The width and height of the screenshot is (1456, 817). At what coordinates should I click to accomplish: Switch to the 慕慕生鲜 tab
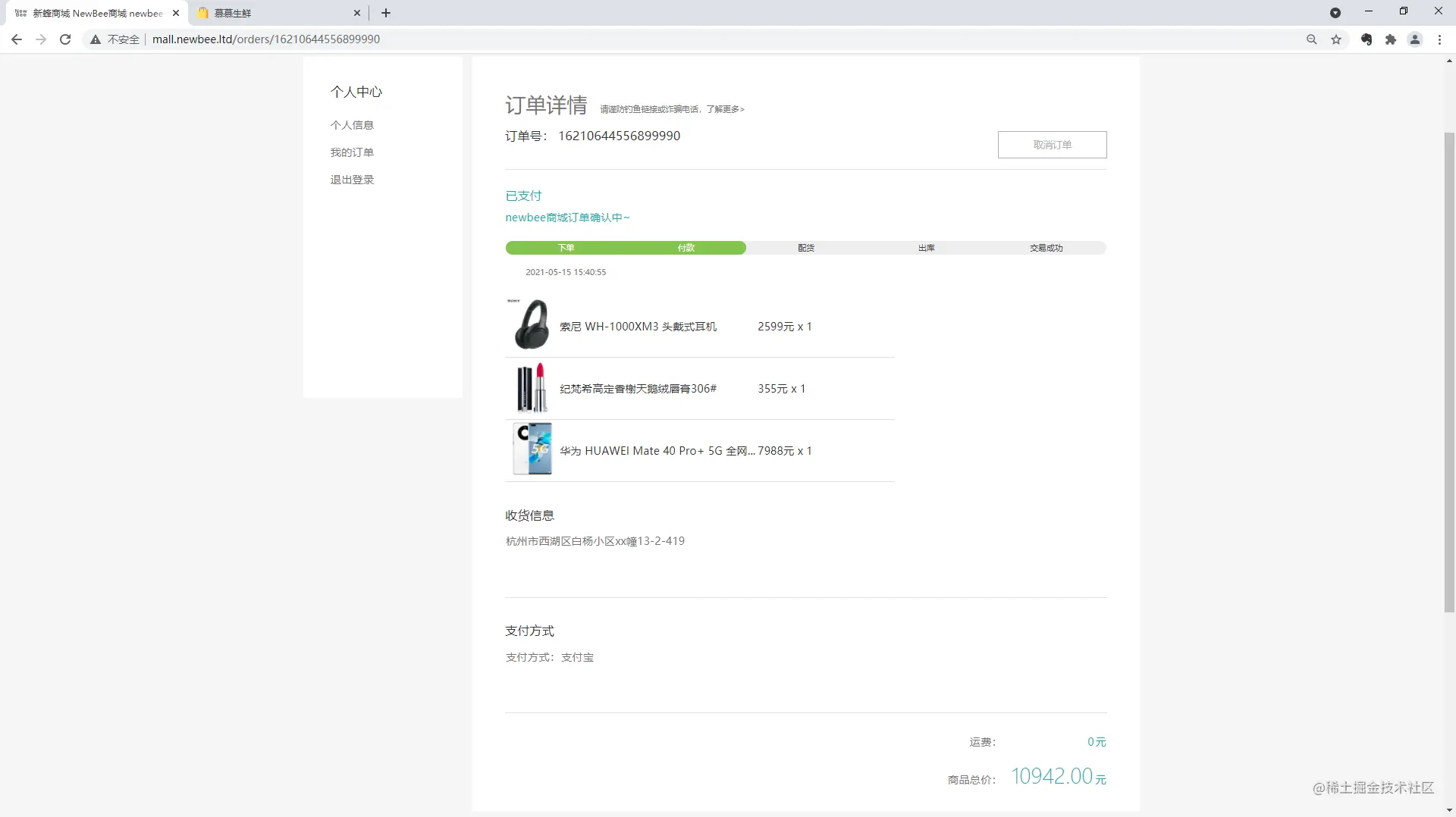(277, 13)
